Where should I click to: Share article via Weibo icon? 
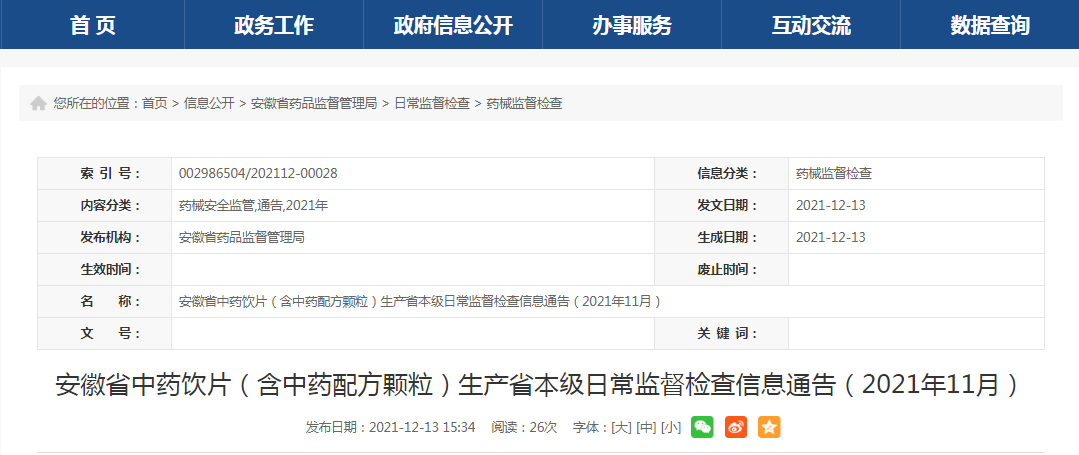pyautogui.click(x=736, y=427)
